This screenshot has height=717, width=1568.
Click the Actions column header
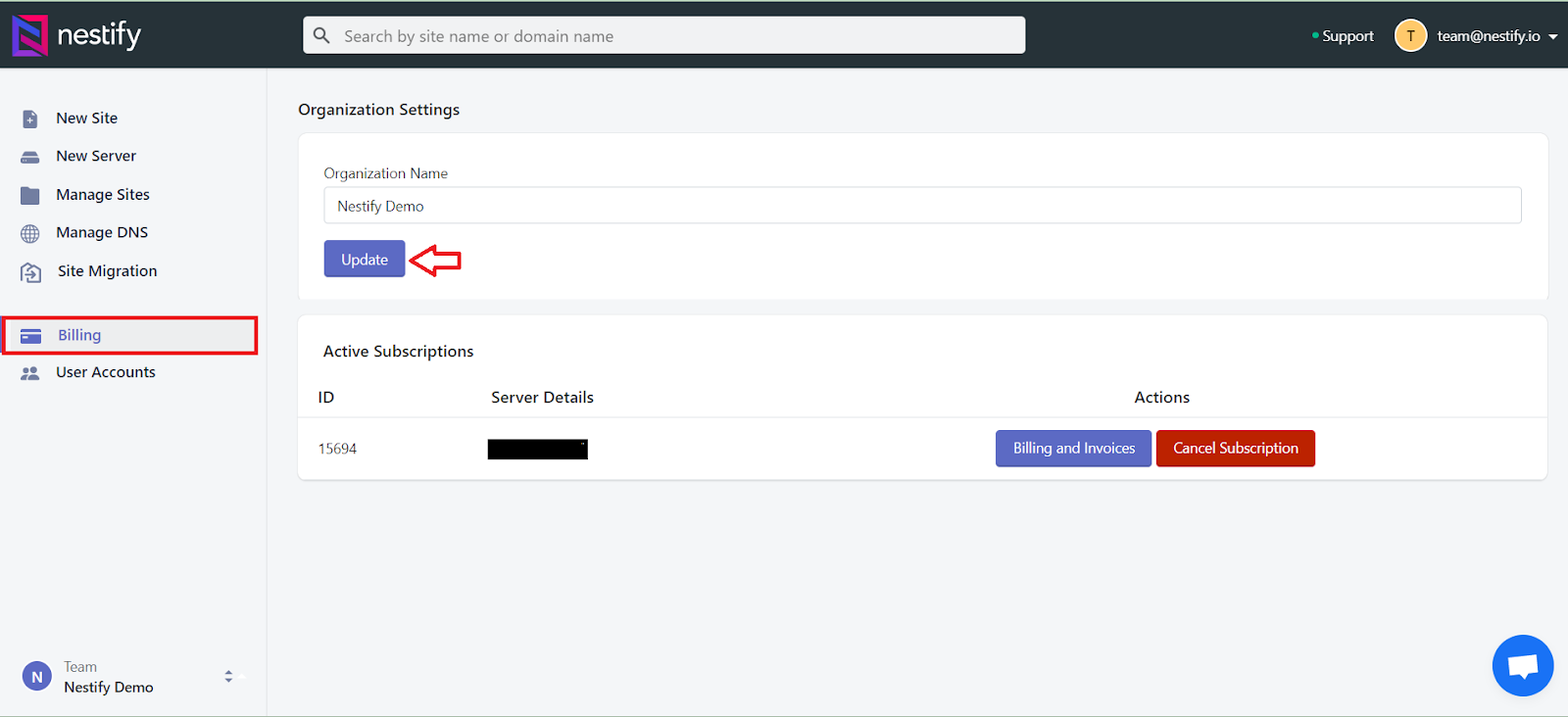1162,397
